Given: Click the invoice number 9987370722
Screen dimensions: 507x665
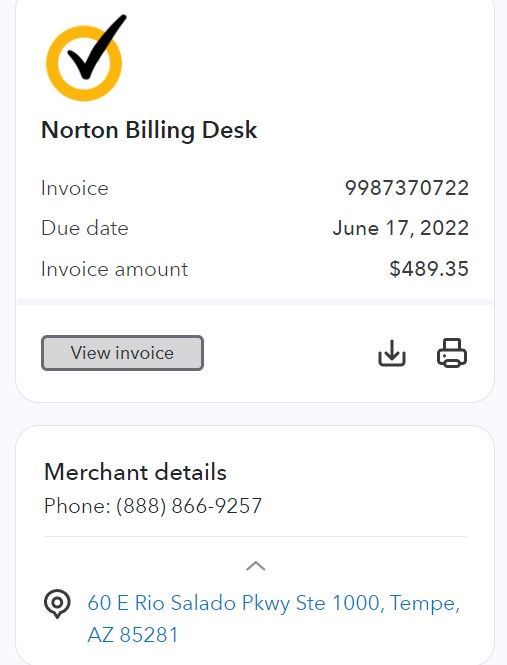Looking at the screenshot, I should (x=407, y=188).
